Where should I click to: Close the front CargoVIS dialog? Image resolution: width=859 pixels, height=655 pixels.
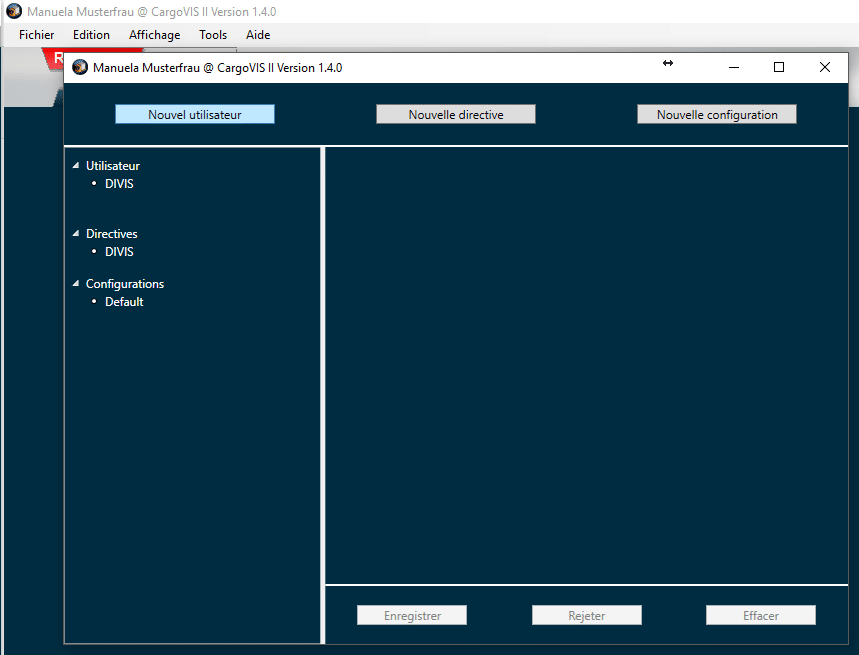(824, 67)
